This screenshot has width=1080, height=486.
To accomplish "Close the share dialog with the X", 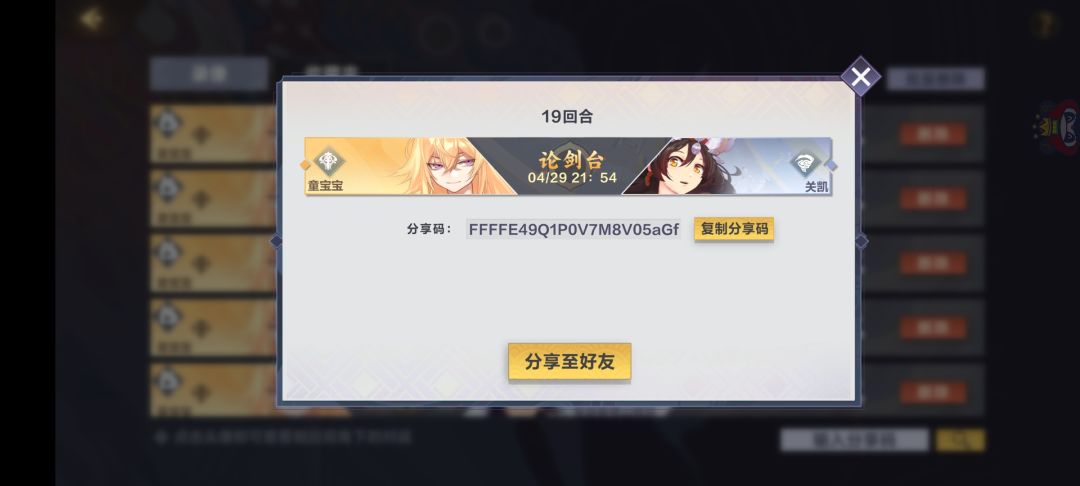I will click(x=860, y=77).
